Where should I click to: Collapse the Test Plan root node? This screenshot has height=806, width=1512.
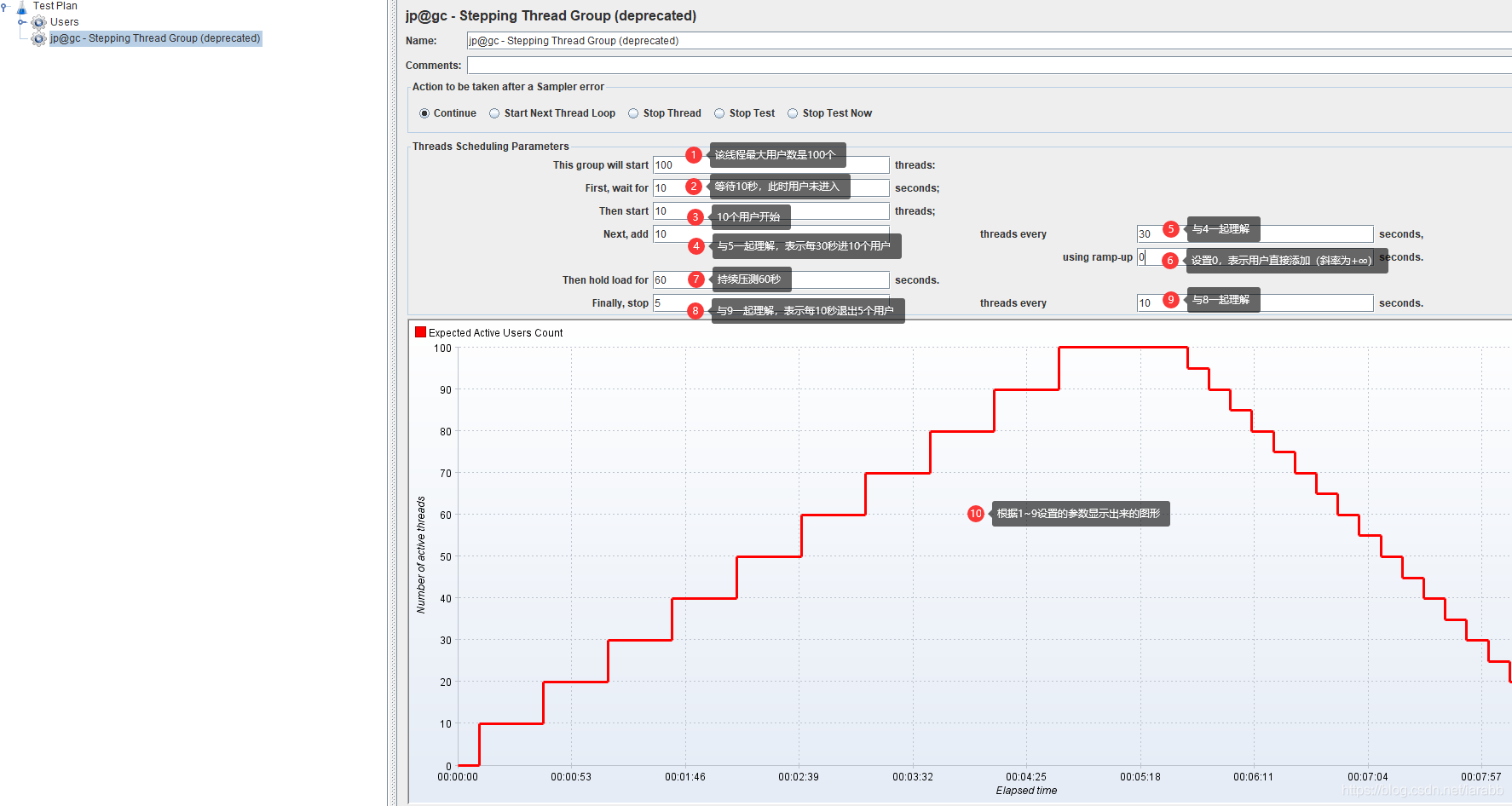pos(4,7)
